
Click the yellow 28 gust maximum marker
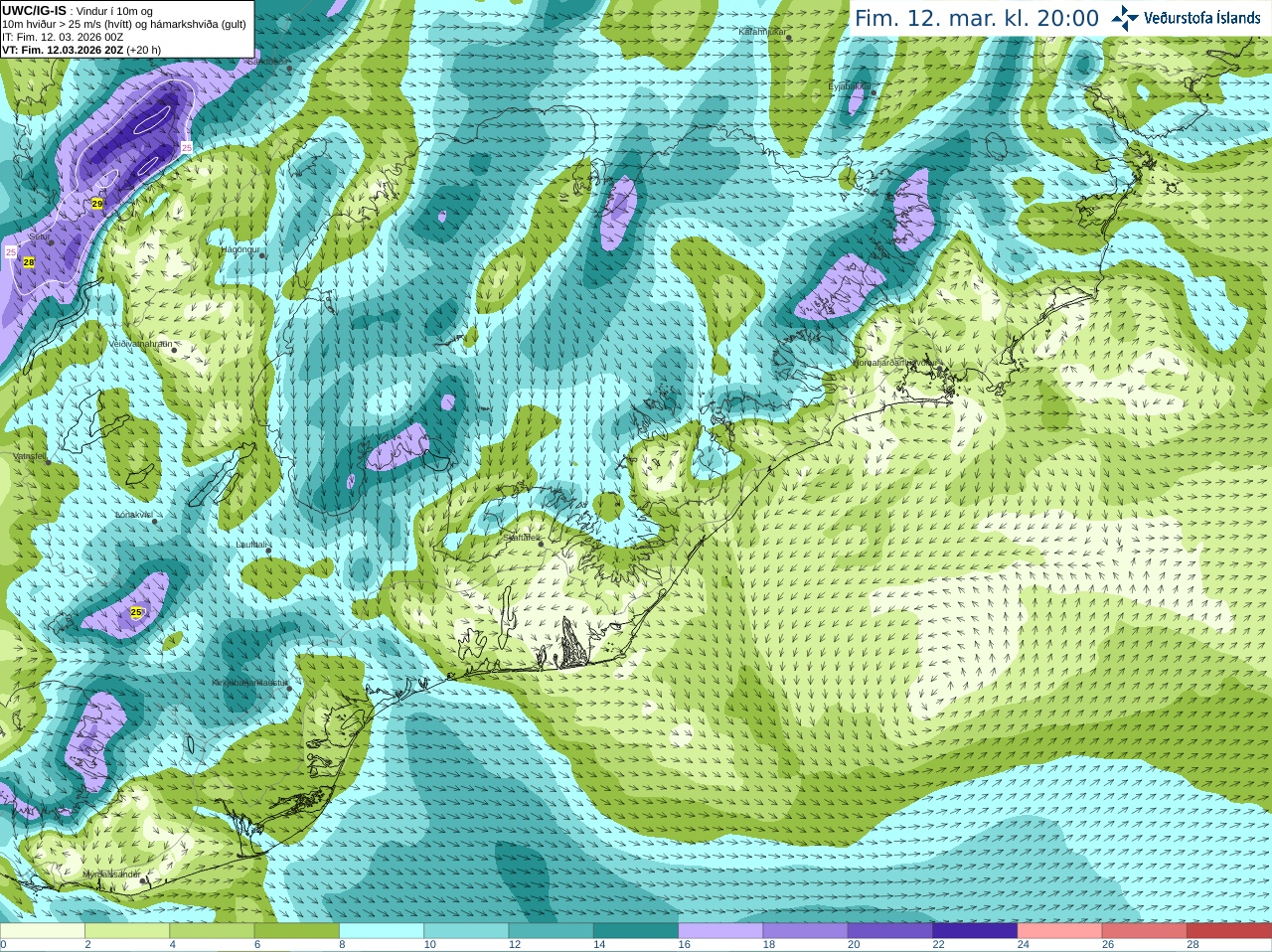(29, 262)
